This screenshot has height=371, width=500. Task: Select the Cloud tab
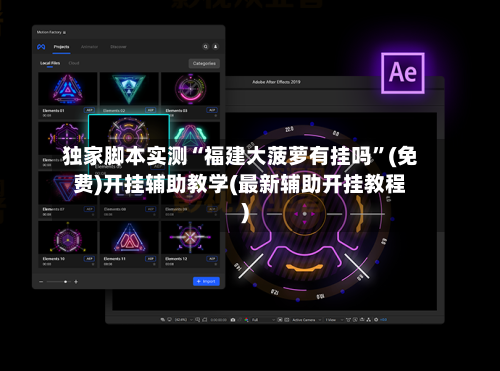pyautogui.click(x=74, y=63)
